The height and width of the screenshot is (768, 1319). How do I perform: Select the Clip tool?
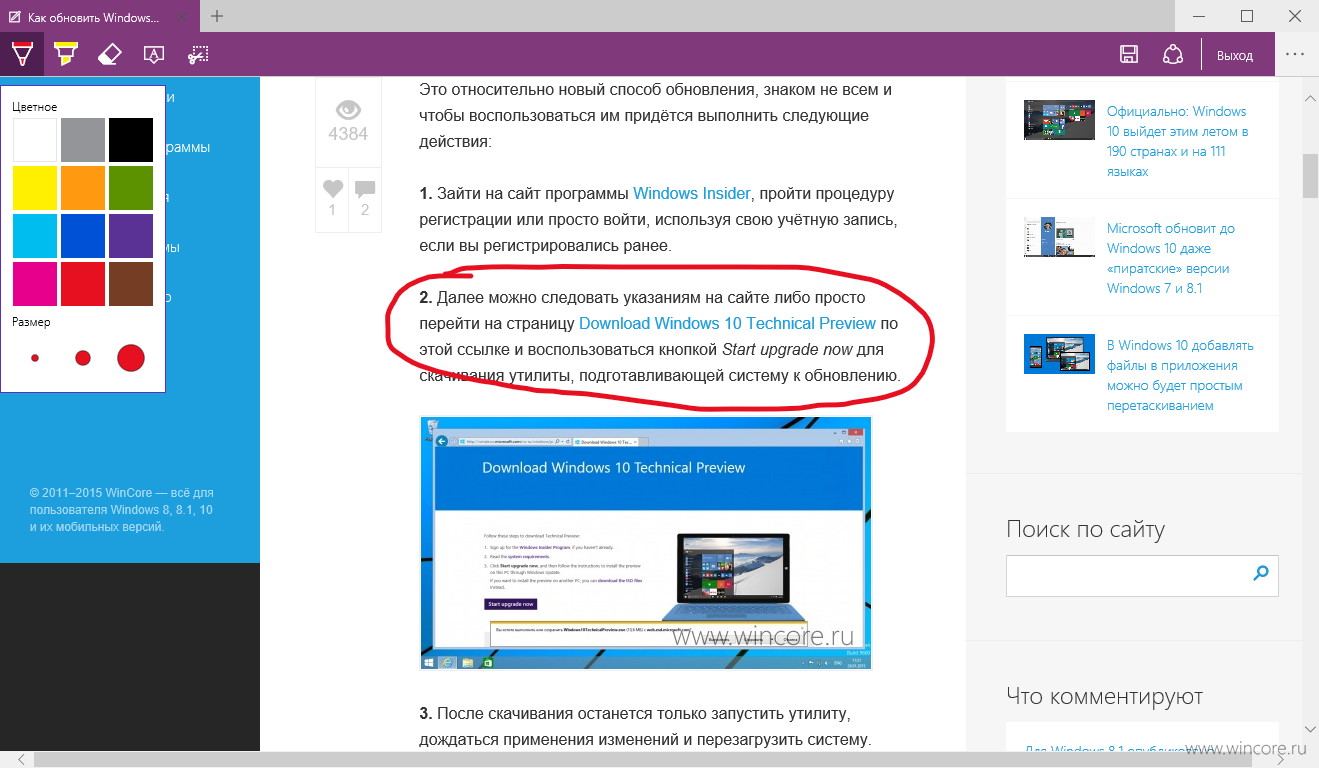coord(198,54)
